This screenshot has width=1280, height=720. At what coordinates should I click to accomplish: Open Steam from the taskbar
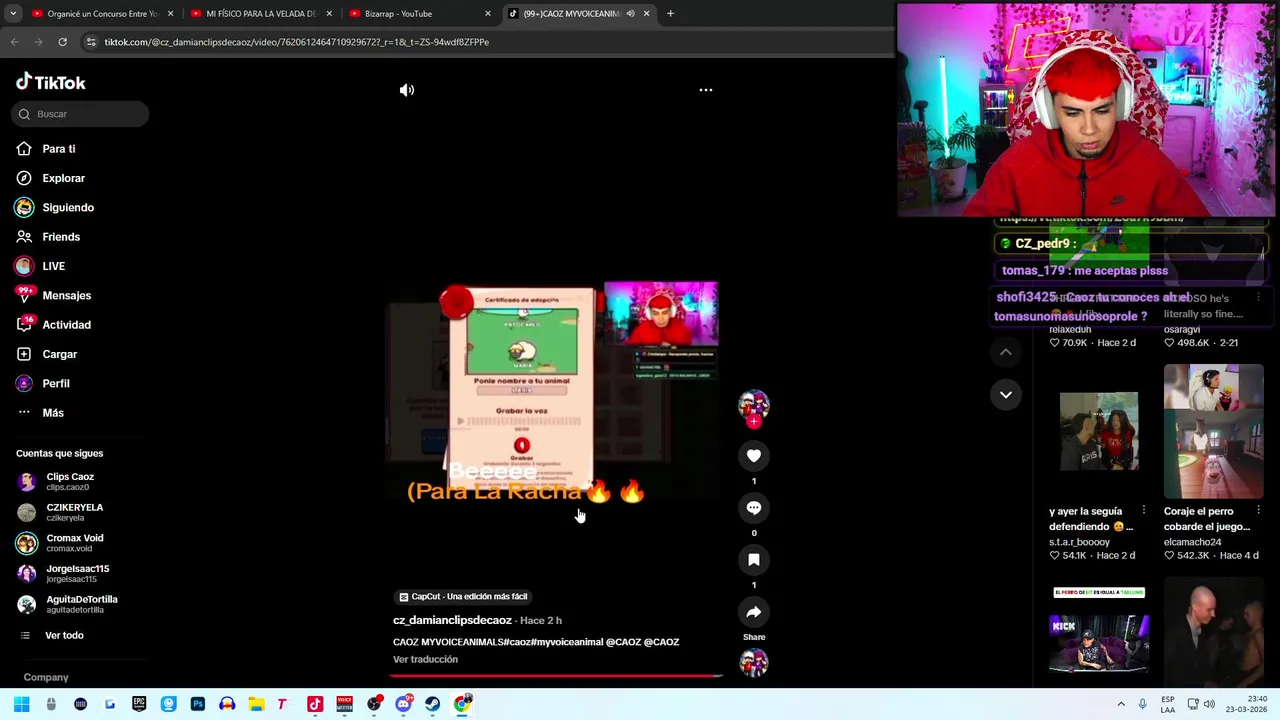(432, 704)
